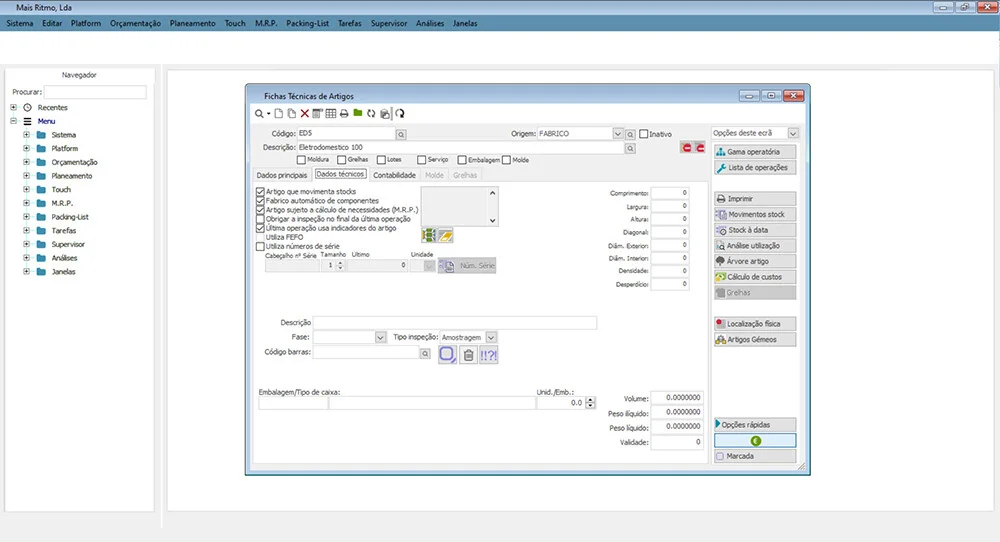Click the yellow eraser icon under the list box

(x=445, y=236)
